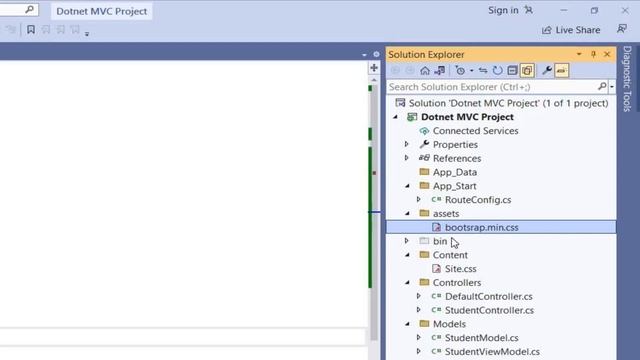This screenshot has width=640, height=360.
Task: Open Solution Explorer window position dropdown
Action: (x=579, y=54)
